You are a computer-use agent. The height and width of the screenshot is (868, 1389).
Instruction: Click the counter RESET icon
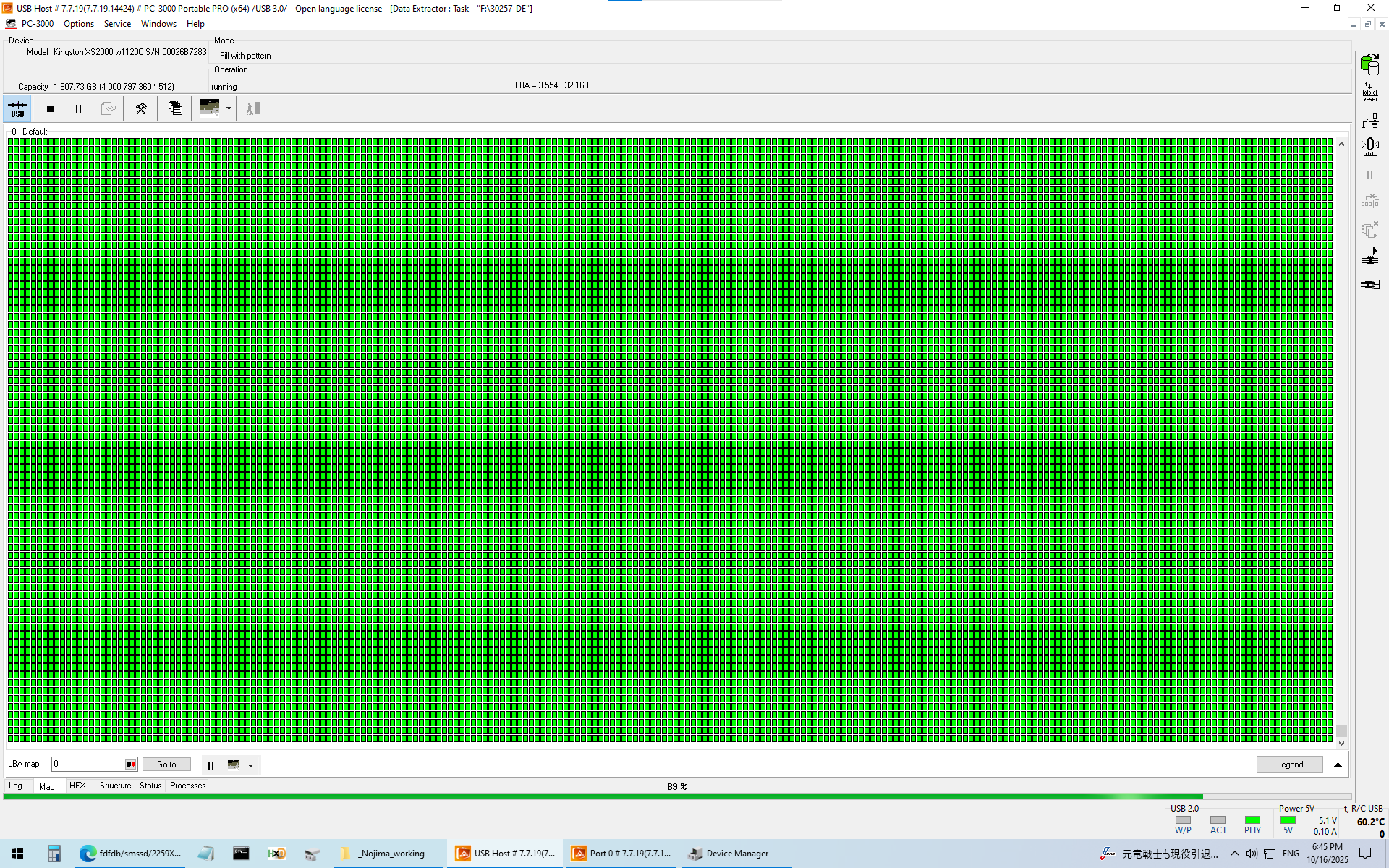[1369, 92]
